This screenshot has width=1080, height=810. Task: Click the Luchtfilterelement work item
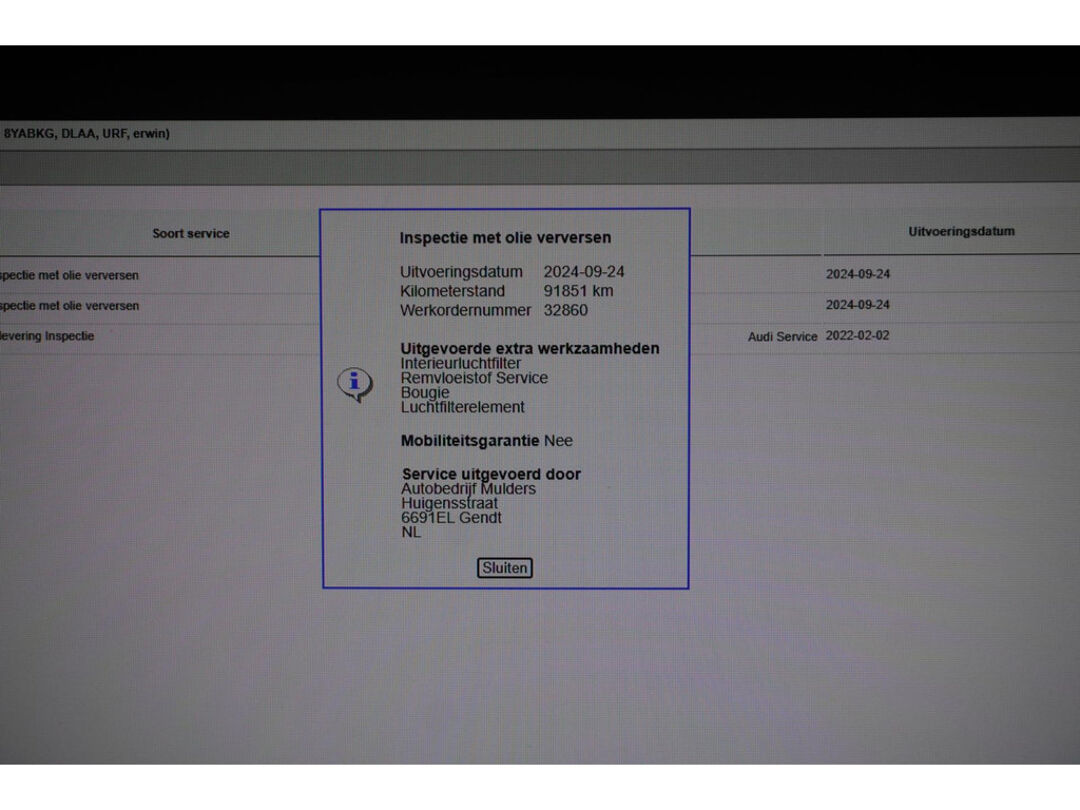point(462,407)
